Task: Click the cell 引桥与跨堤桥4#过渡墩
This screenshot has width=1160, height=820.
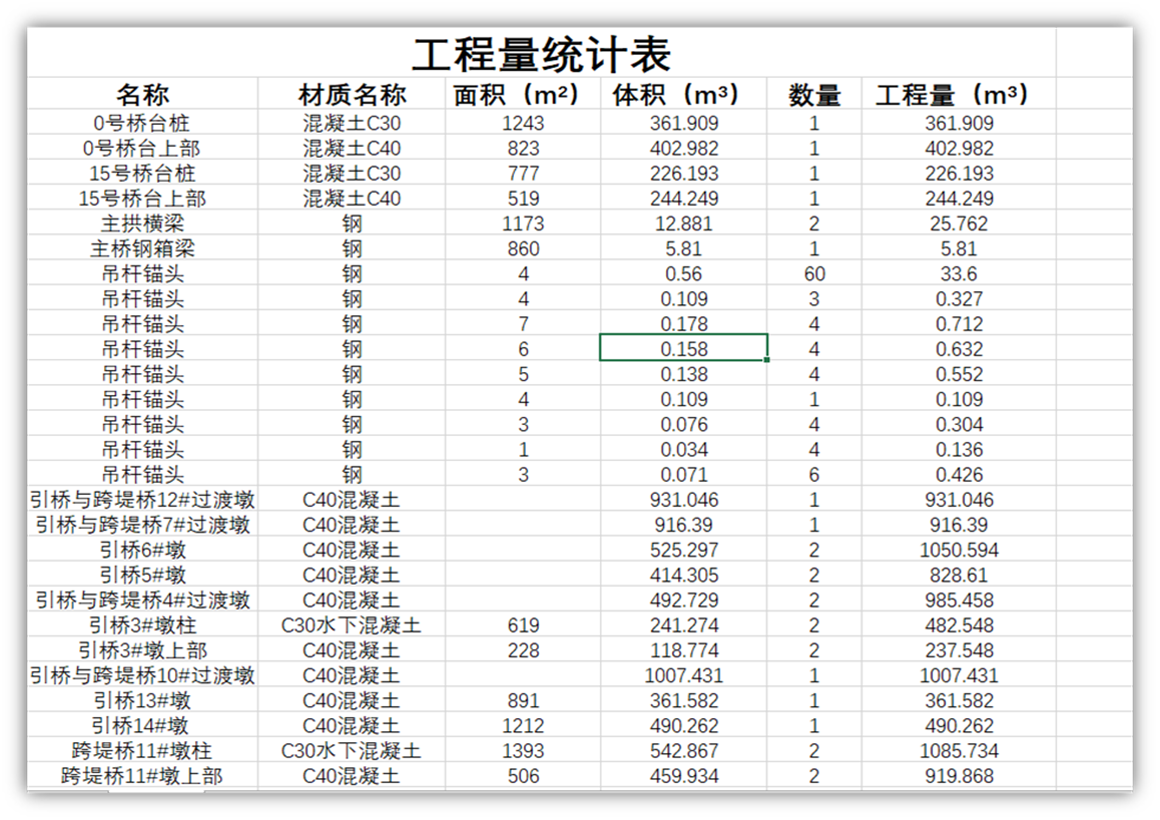Action: tap(143, 600)
